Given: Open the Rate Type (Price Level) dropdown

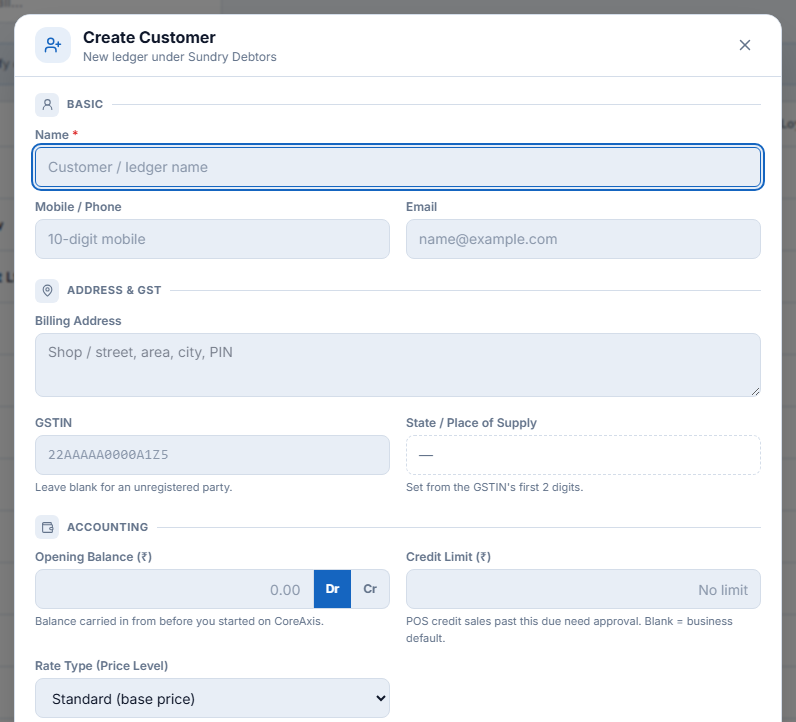Looking at the screenshot, I should click(x=212, y=698).
